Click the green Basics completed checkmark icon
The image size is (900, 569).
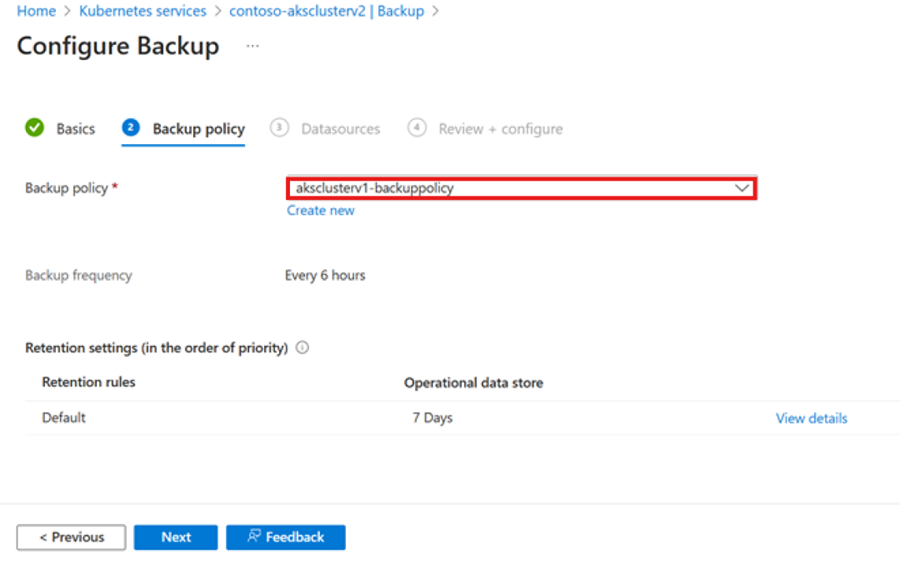pos(34,127)
